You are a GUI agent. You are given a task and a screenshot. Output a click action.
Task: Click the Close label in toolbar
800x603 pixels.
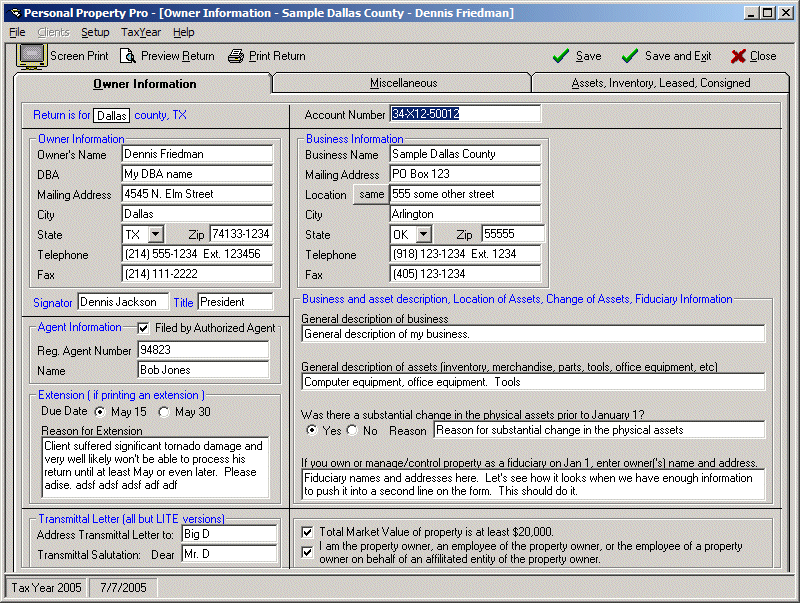[763, 56]
